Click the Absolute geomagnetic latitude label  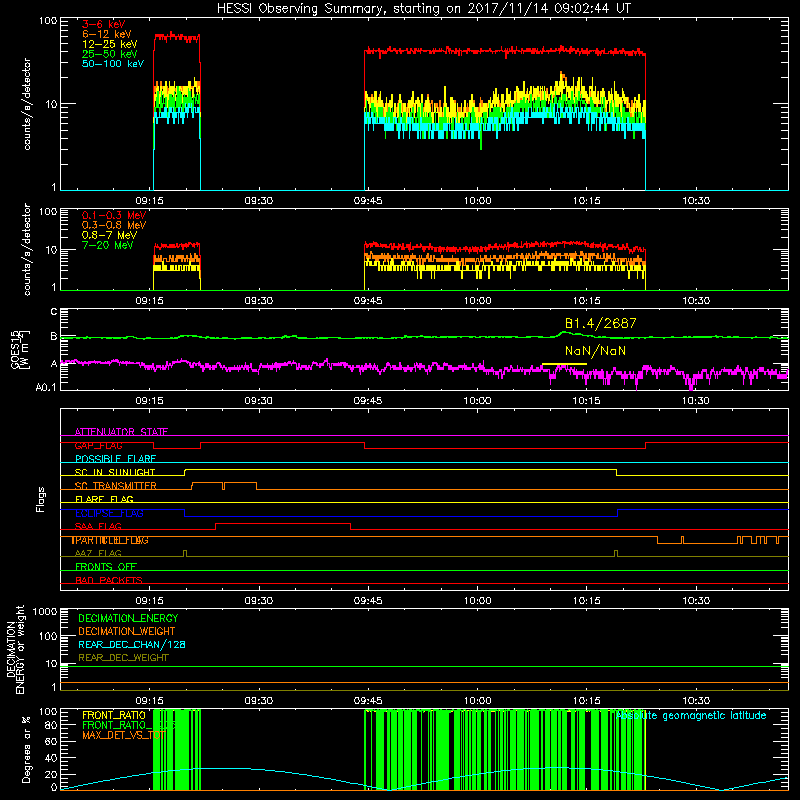pyautogui.click(x=691, y=715)
